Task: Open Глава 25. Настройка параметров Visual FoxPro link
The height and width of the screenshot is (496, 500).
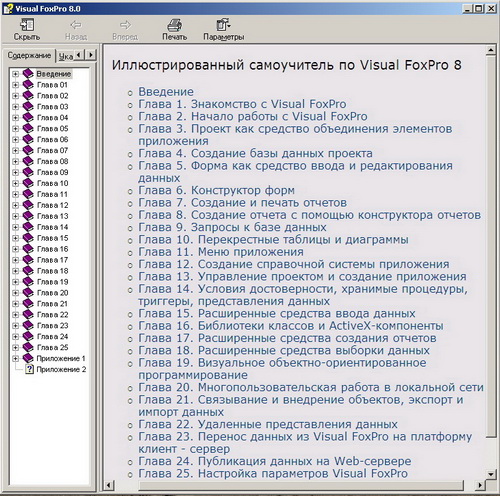Action: tap(273, 473)
